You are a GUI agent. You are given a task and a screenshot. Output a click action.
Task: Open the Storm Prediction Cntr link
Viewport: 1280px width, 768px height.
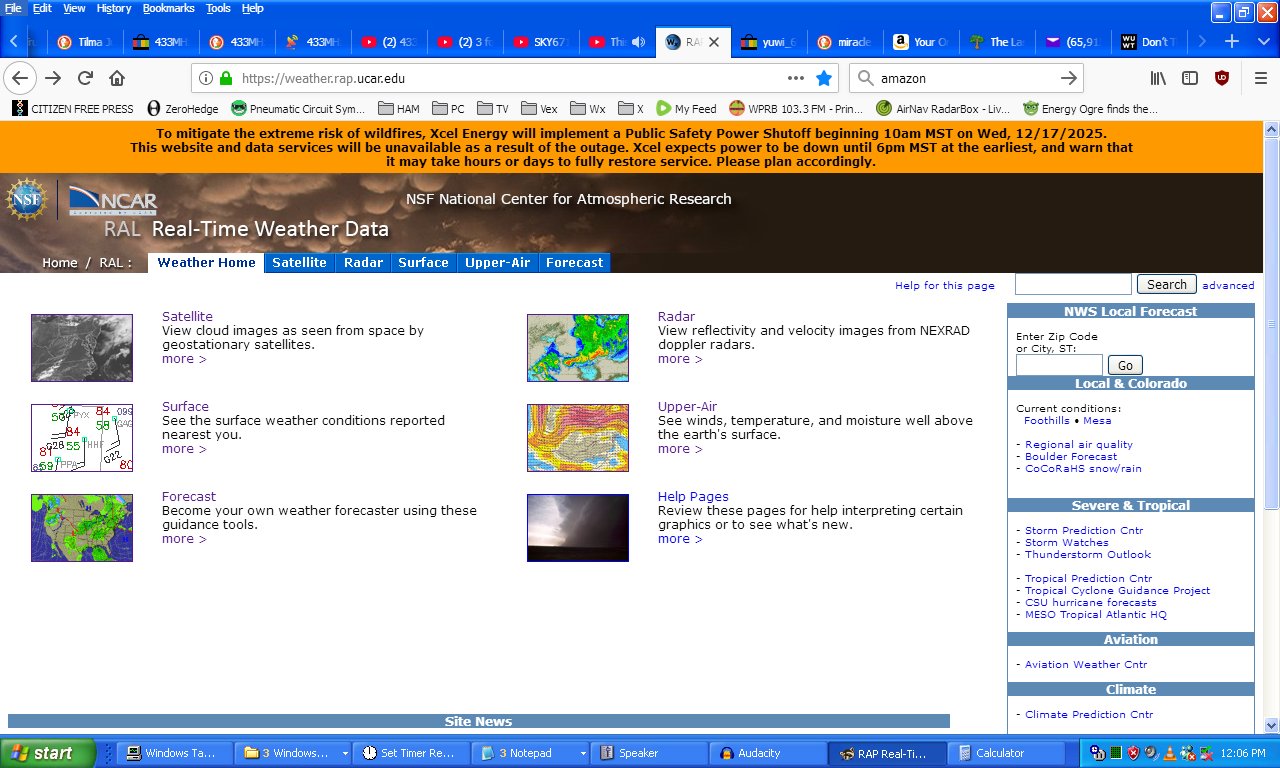(1083, 530)
